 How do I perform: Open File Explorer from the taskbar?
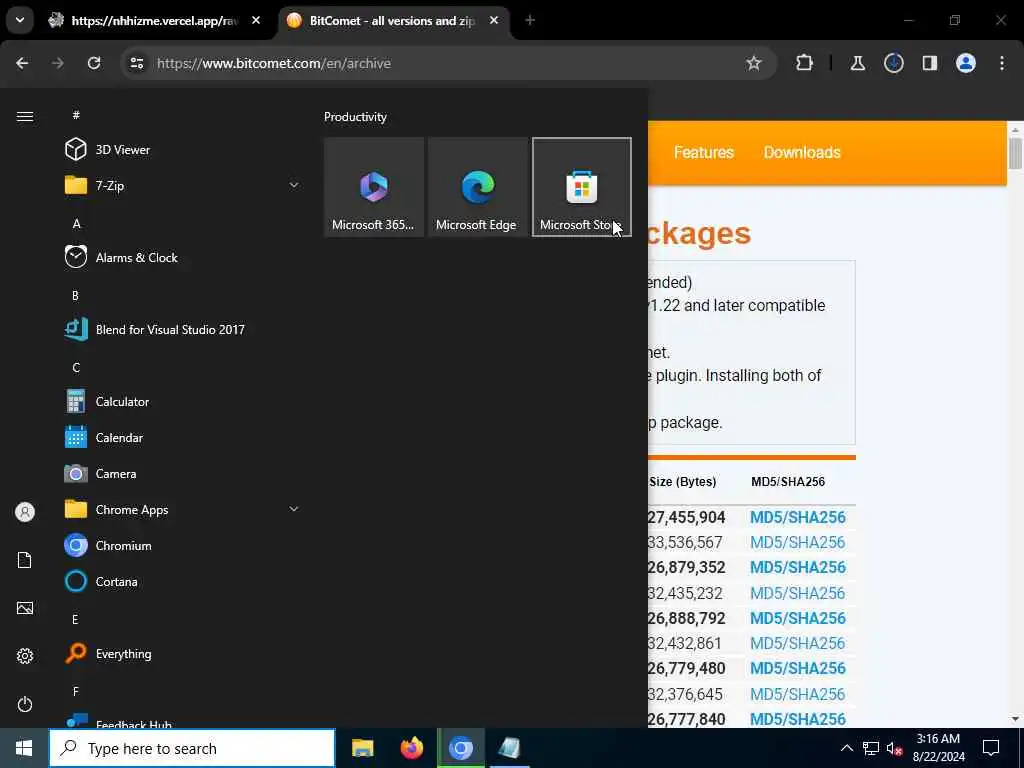click(x=362, y=748)
